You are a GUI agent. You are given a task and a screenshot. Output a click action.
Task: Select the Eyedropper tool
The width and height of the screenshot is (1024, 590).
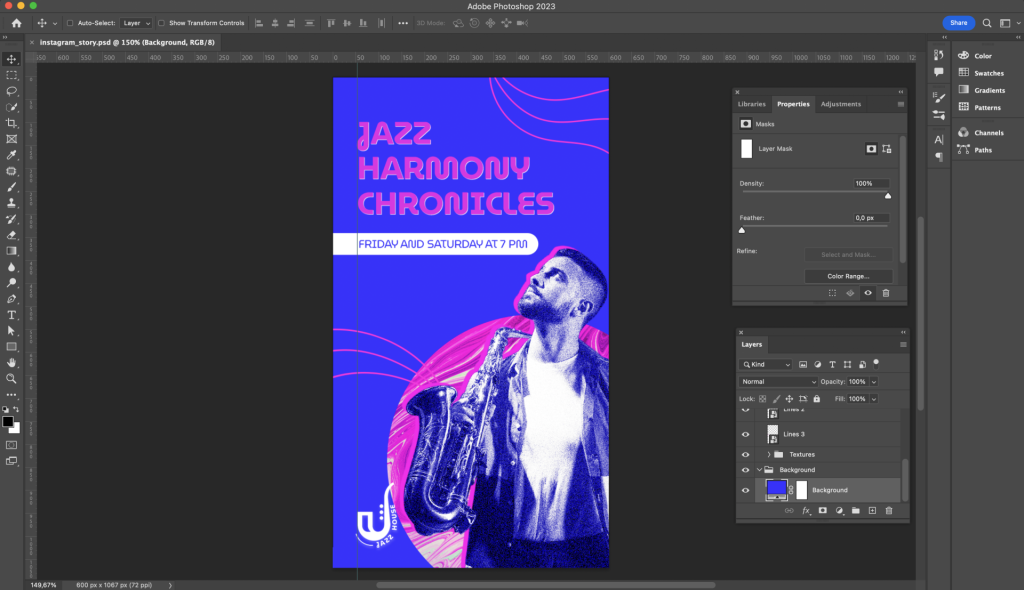tap(12, 155)
